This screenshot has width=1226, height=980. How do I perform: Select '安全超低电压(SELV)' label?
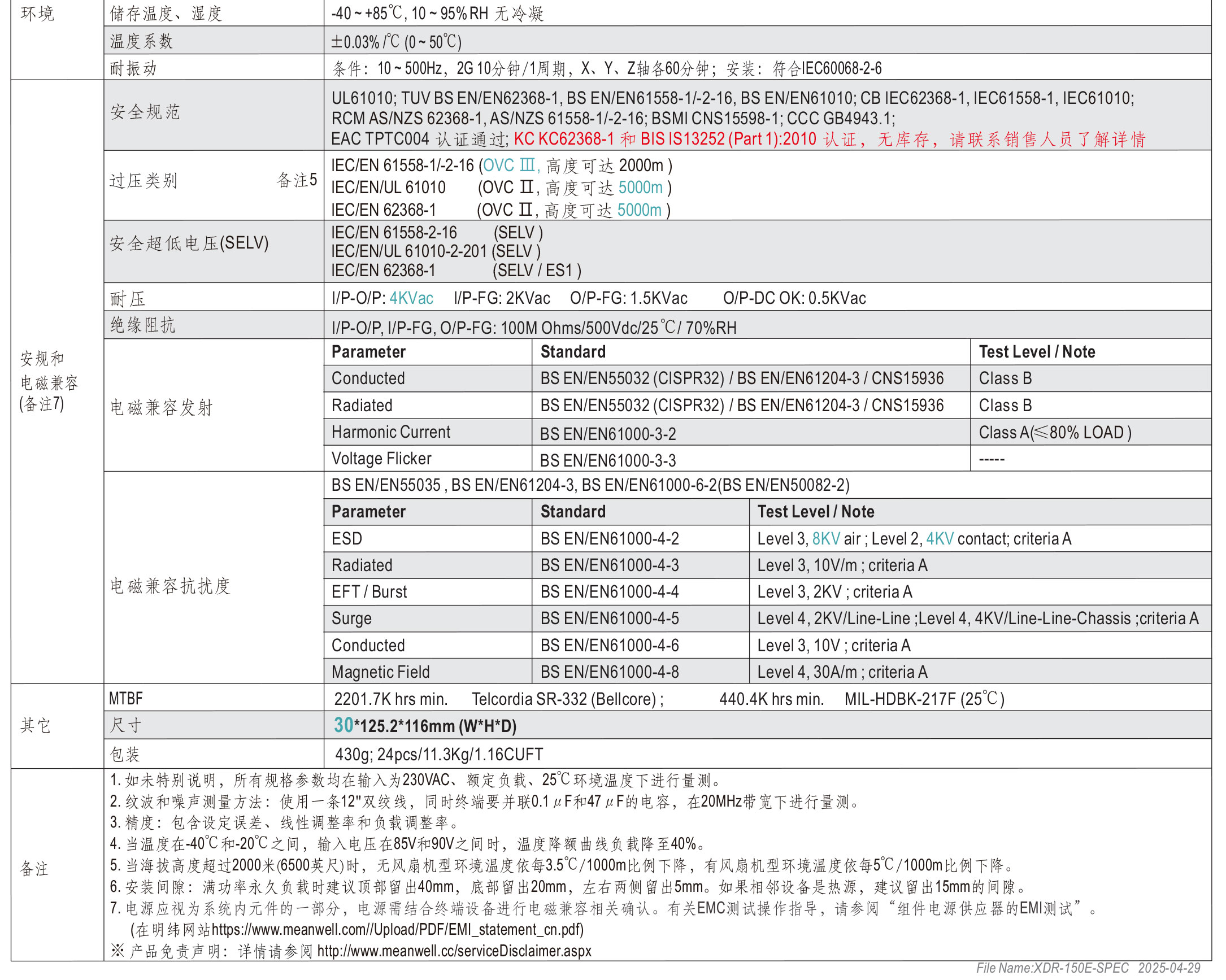[189, 243]
